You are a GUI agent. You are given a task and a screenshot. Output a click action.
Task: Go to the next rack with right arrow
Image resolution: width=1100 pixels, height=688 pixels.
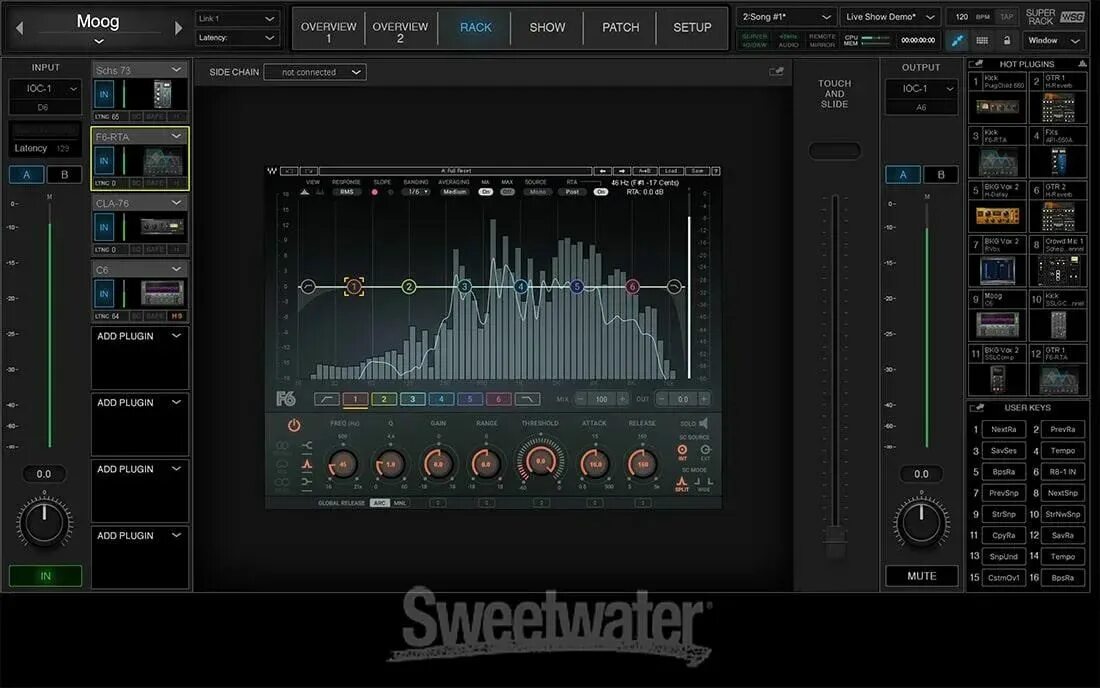[178, 28]
